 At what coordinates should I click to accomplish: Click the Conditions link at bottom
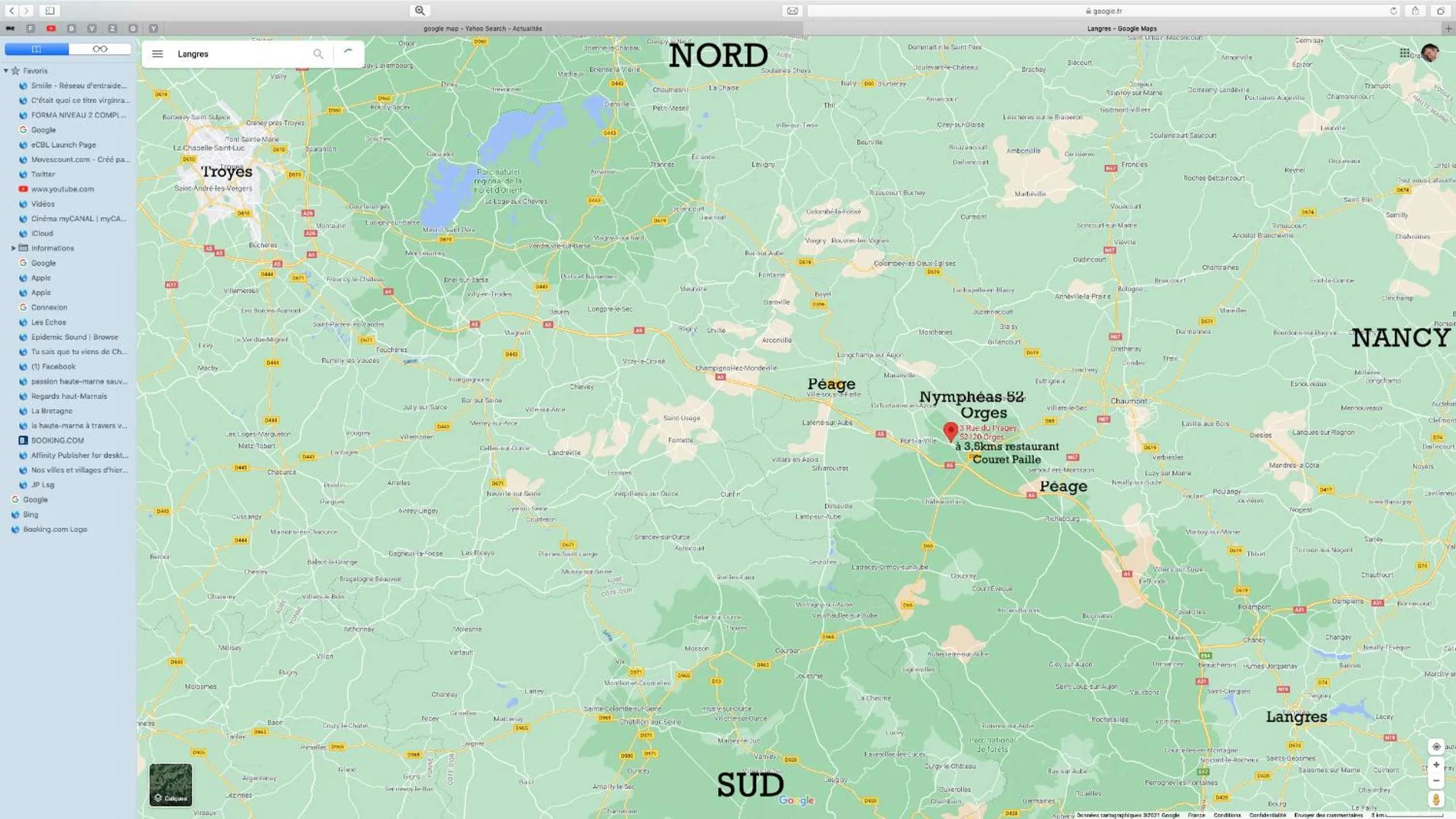click(x=1227, y=815)
